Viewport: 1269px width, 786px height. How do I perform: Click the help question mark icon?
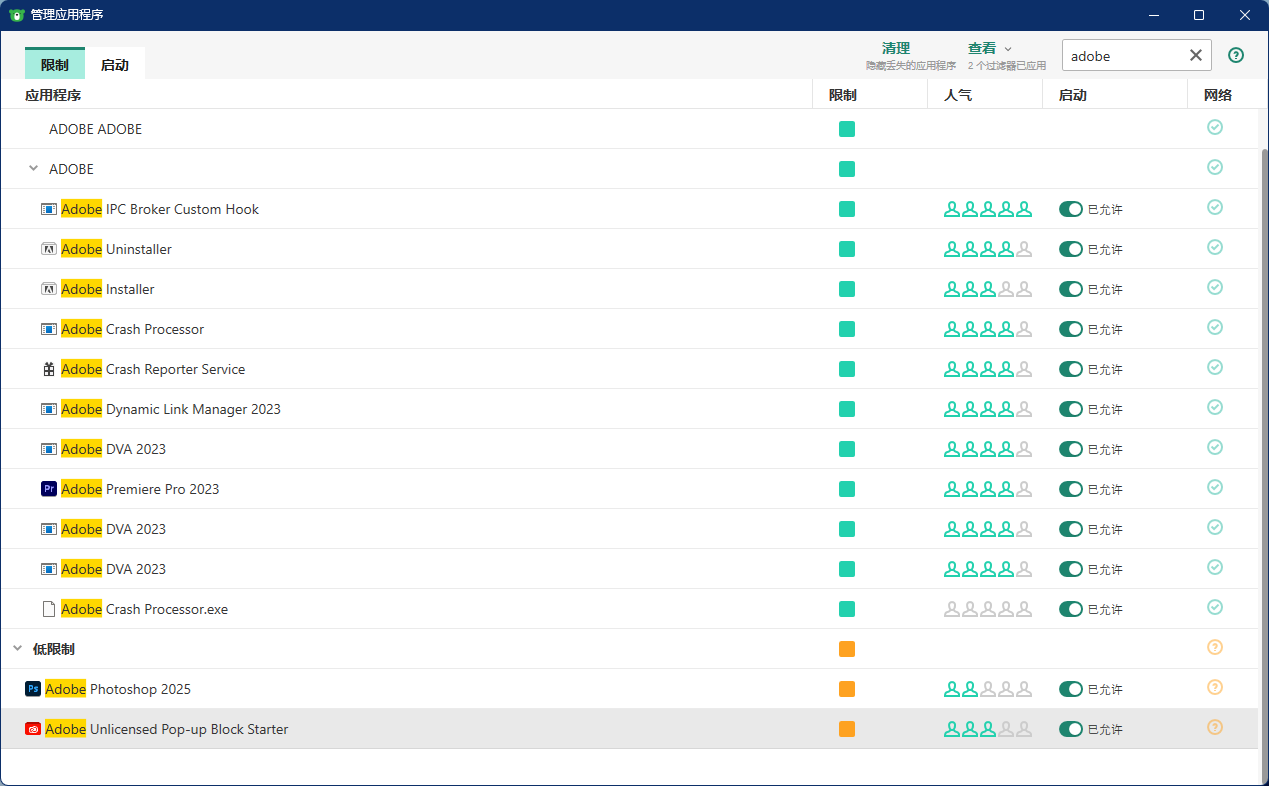click(x=1236, y=56)
